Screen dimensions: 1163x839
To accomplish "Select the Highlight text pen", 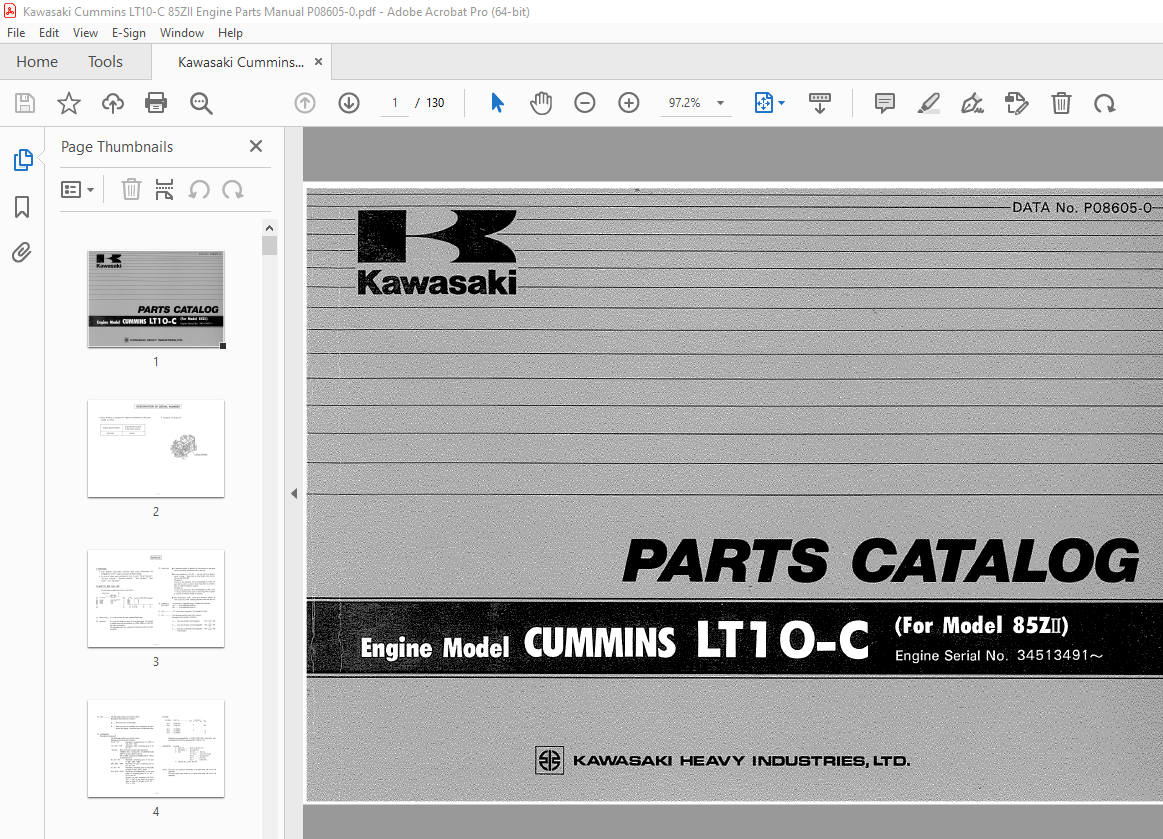I will (929, 103).
